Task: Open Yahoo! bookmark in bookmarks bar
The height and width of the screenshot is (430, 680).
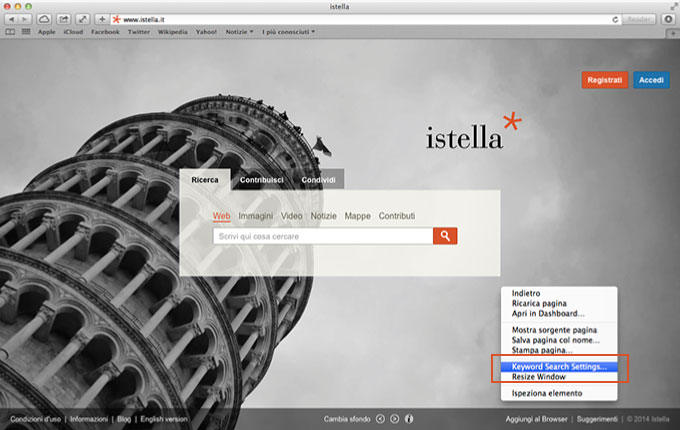Action: 206,32
